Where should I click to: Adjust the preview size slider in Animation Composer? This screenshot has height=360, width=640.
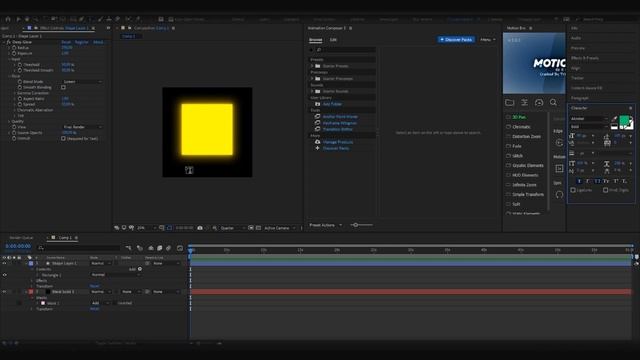[x=356, y=225]
